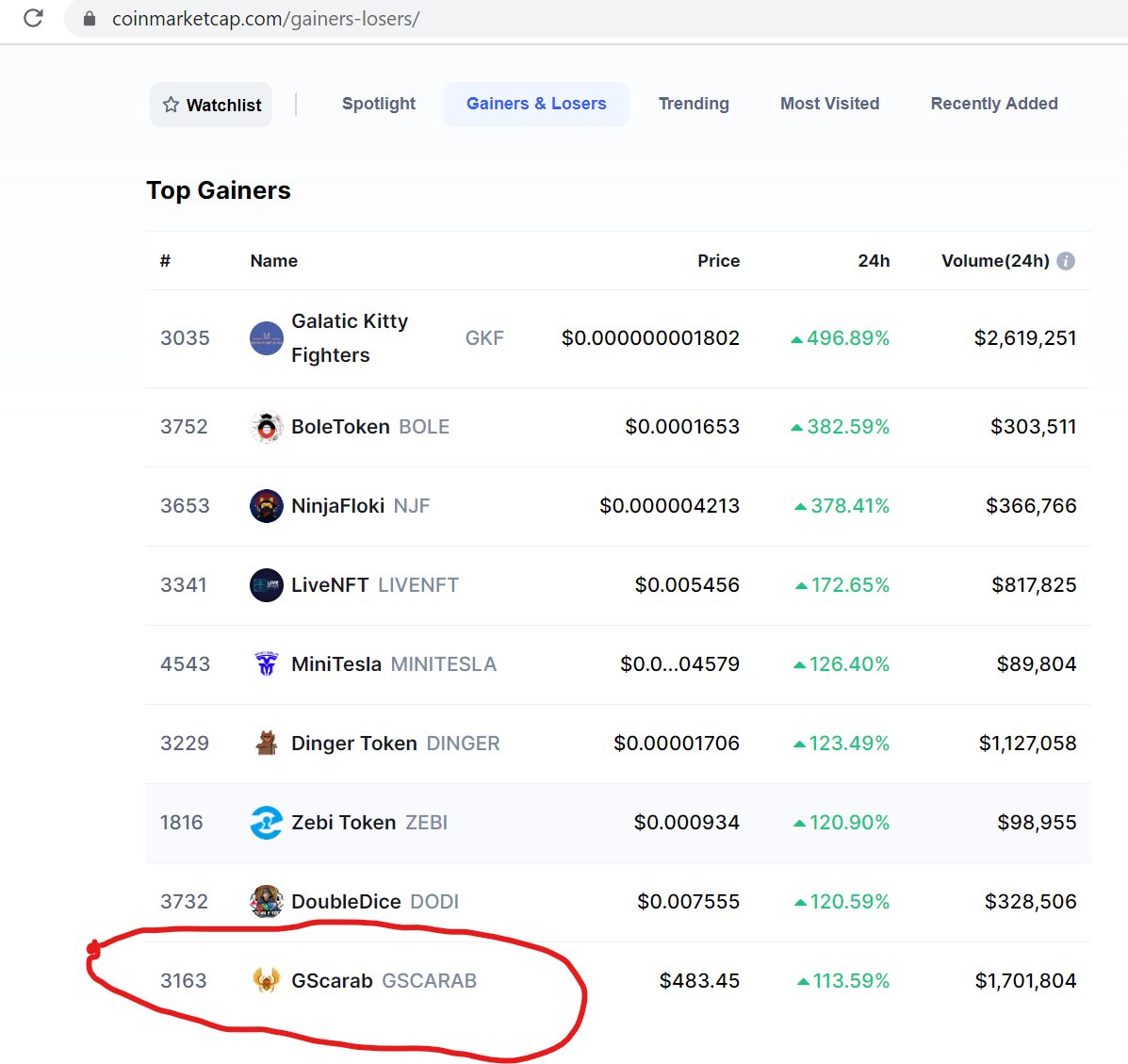Click the volume $89,804
The image size is (1128, 1064).
1036,664
